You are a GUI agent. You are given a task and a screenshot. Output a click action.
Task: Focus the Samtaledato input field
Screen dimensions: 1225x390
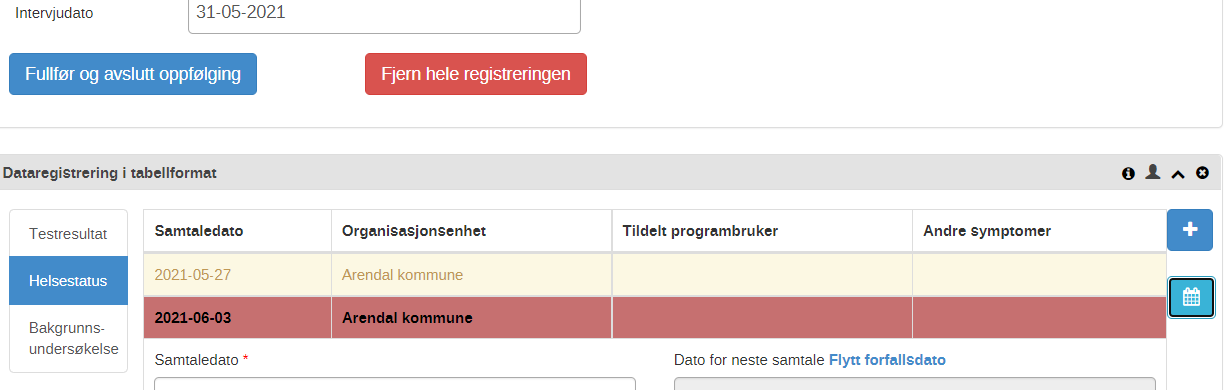pyautogui.click(x=395, y=383)
